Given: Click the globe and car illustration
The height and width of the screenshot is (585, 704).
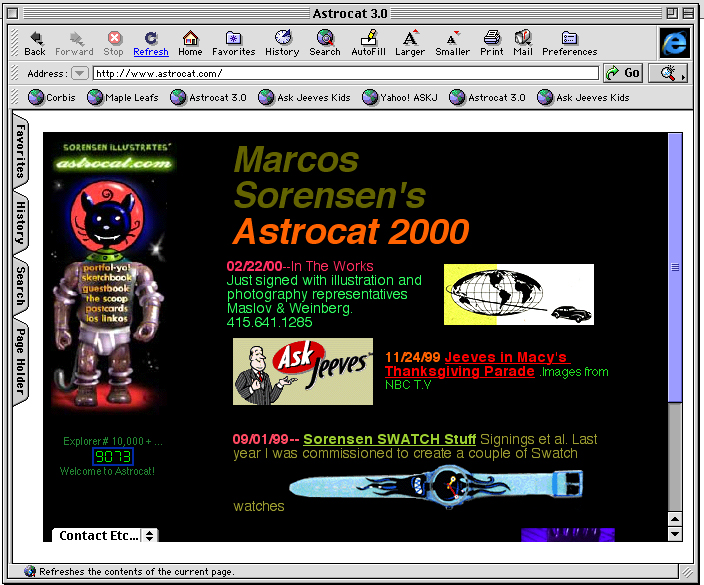Looking at the screenshot, I should click(519, 295).
